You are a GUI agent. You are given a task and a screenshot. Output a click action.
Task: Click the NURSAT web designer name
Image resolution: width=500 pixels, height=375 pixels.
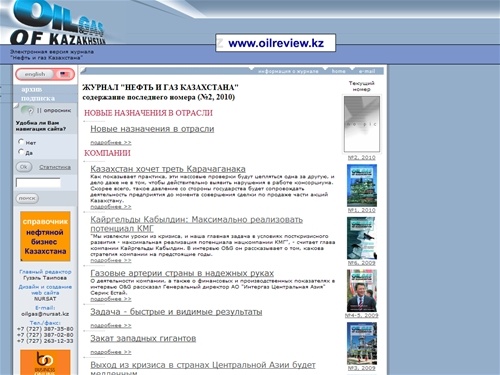point(45,299)
